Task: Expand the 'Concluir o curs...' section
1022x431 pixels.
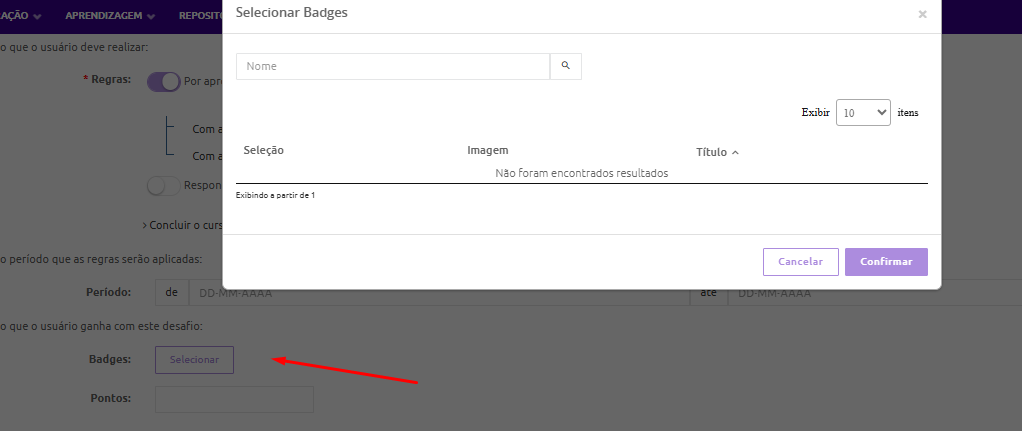Action: pyautogui.click(x=183, y=226)
